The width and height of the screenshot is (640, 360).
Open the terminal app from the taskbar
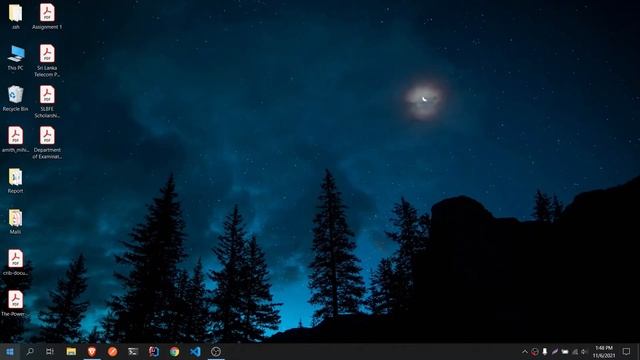click(133, 351)
